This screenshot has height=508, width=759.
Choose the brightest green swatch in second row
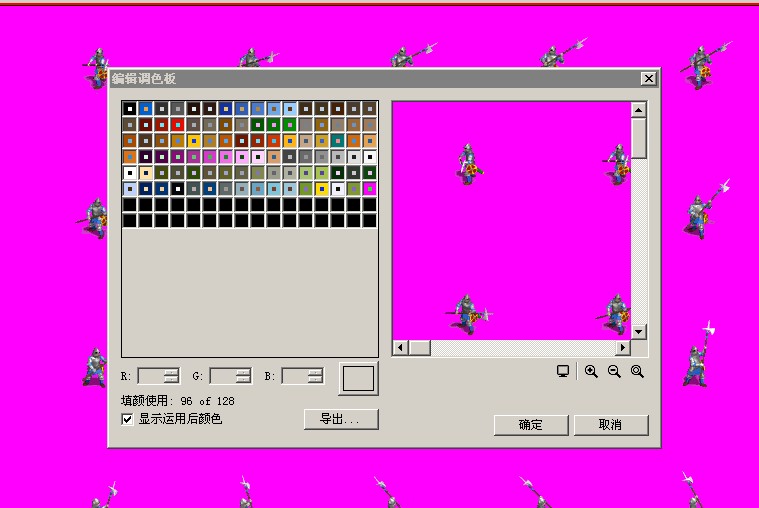[290, 125]
